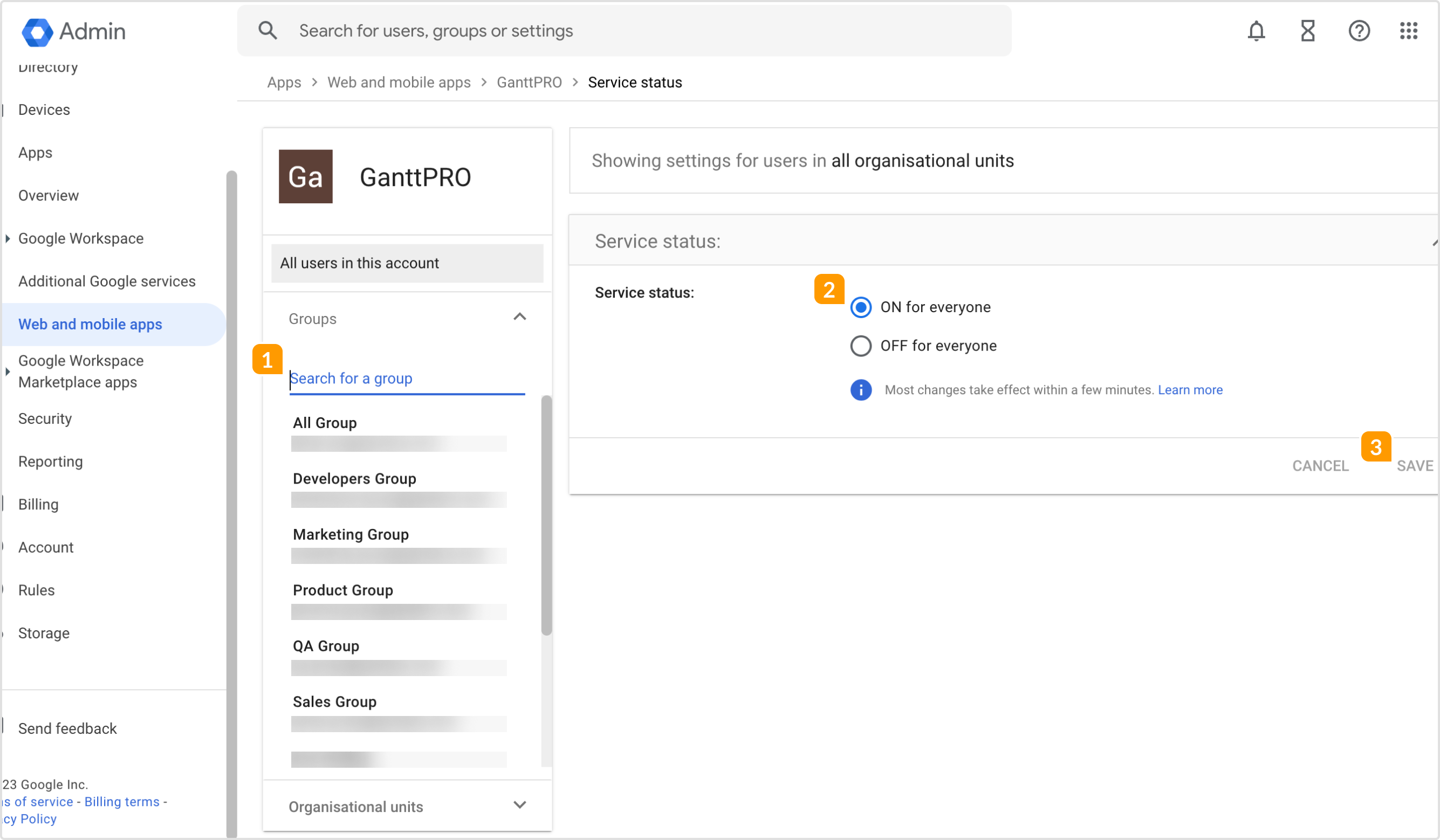1440x840 pixels.
Task: Open Billing terms link
Action: click(x=122, y=802)
